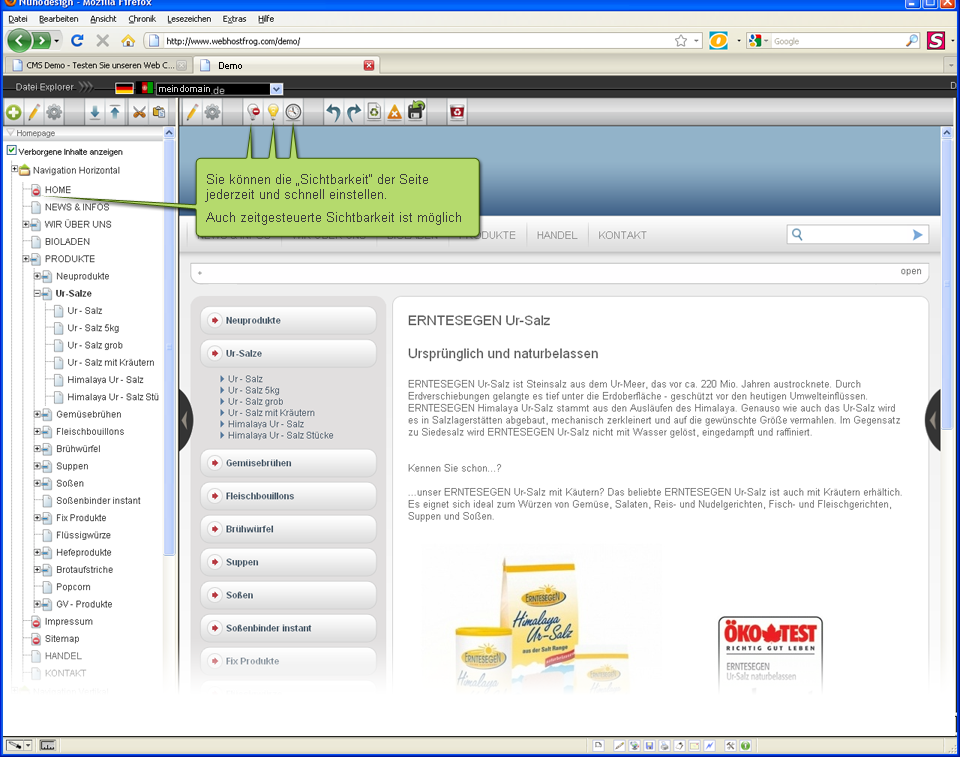Expand the Navigation Horizontal tree node
Image resolution: width=960 pixels, height=757 pixels.
pos(15,169)
